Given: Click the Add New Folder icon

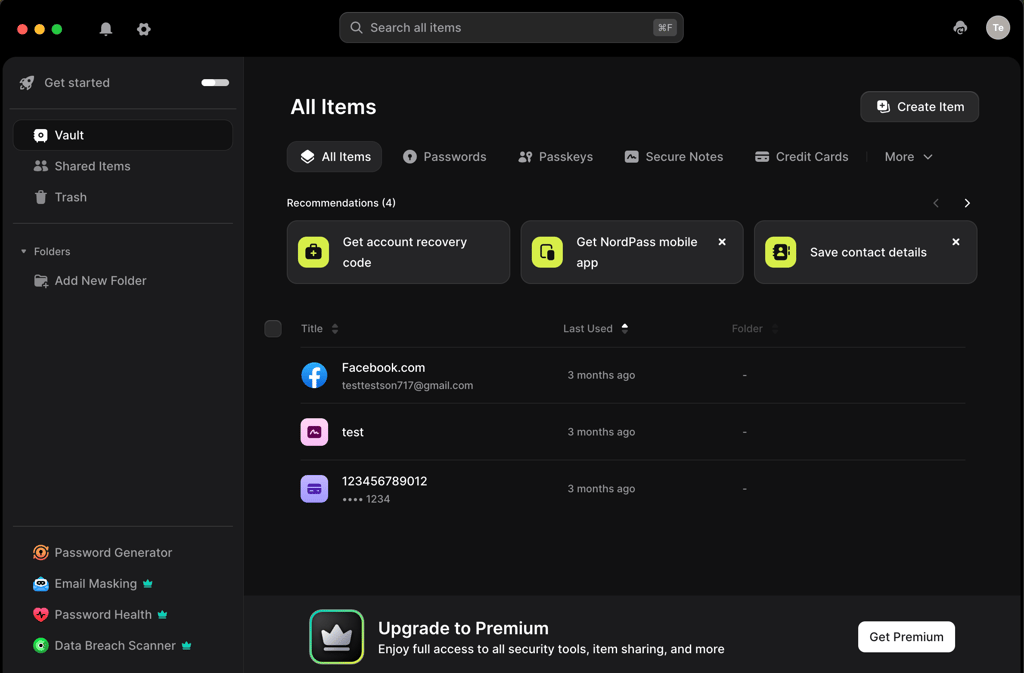Looking at the screenshot, I should click(x=40, y=281).
